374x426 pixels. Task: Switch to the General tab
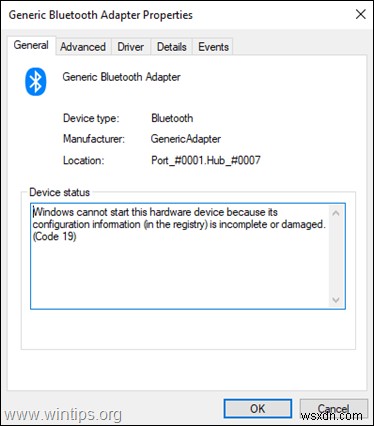(x=31, y=45)
